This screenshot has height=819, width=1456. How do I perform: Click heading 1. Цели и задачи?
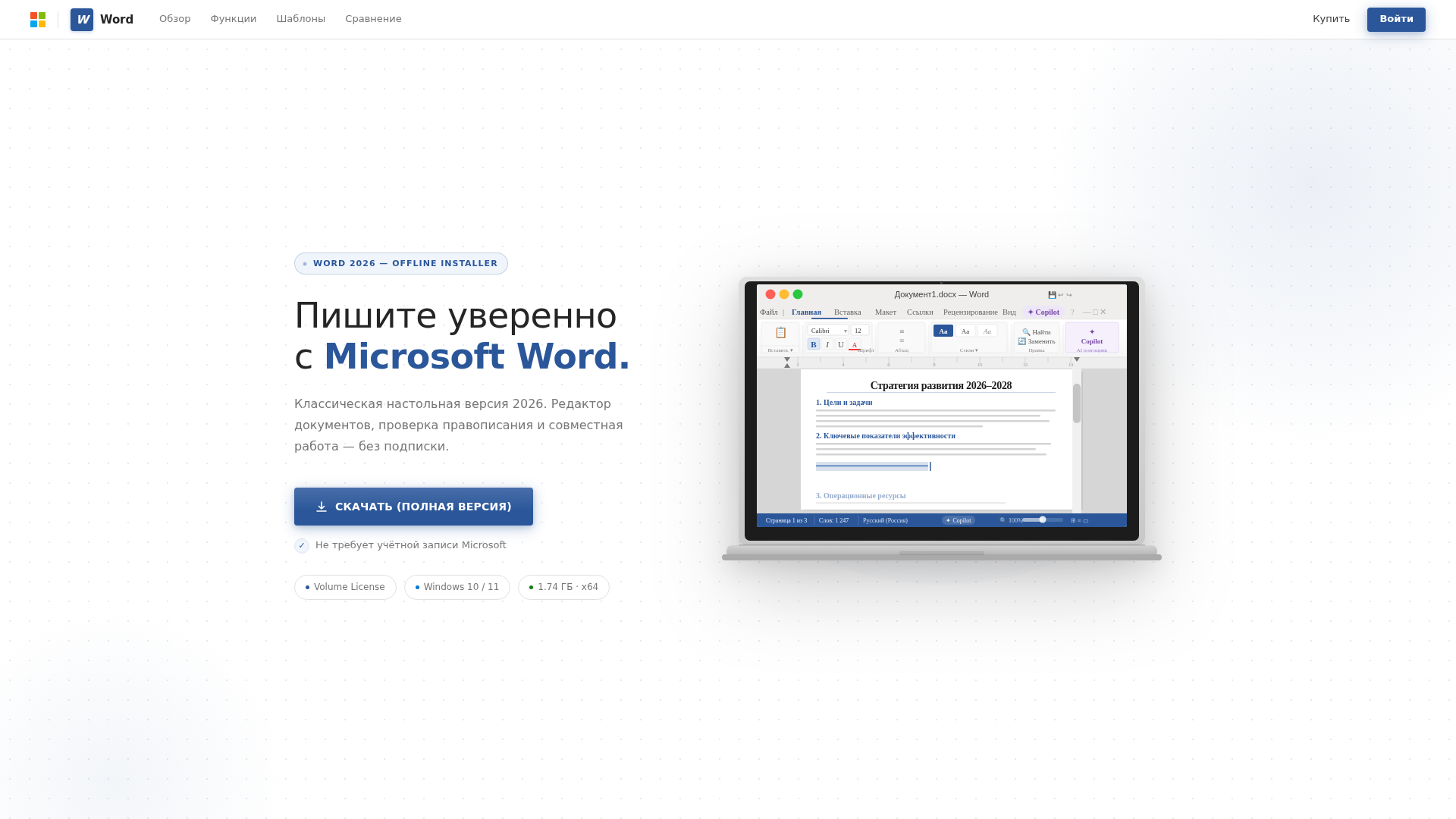(844, 403)
